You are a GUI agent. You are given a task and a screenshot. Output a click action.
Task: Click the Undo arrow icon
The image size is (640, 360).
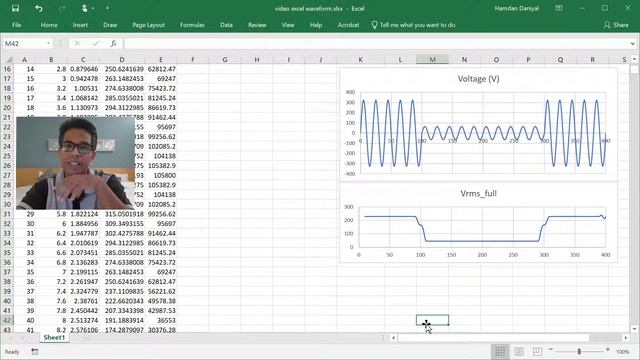[39, 8]
